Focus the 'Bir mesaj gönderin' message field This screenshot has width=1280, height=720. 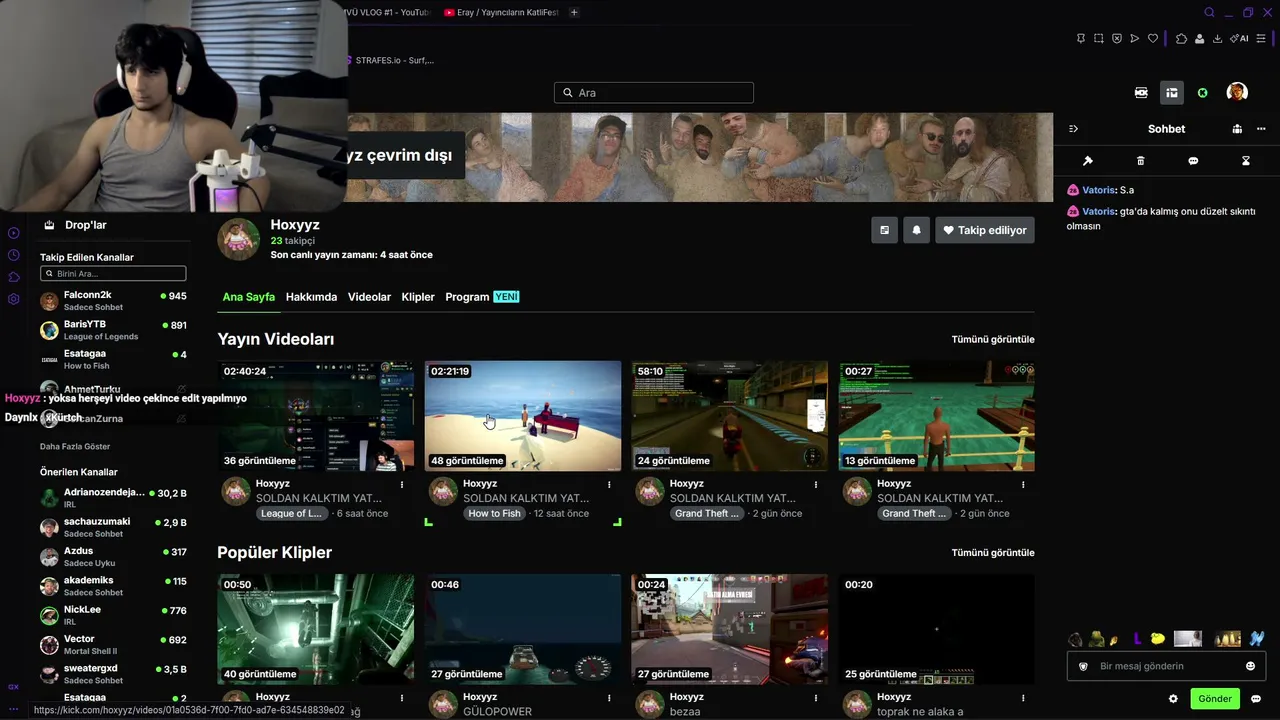(x=1166, y=666)
